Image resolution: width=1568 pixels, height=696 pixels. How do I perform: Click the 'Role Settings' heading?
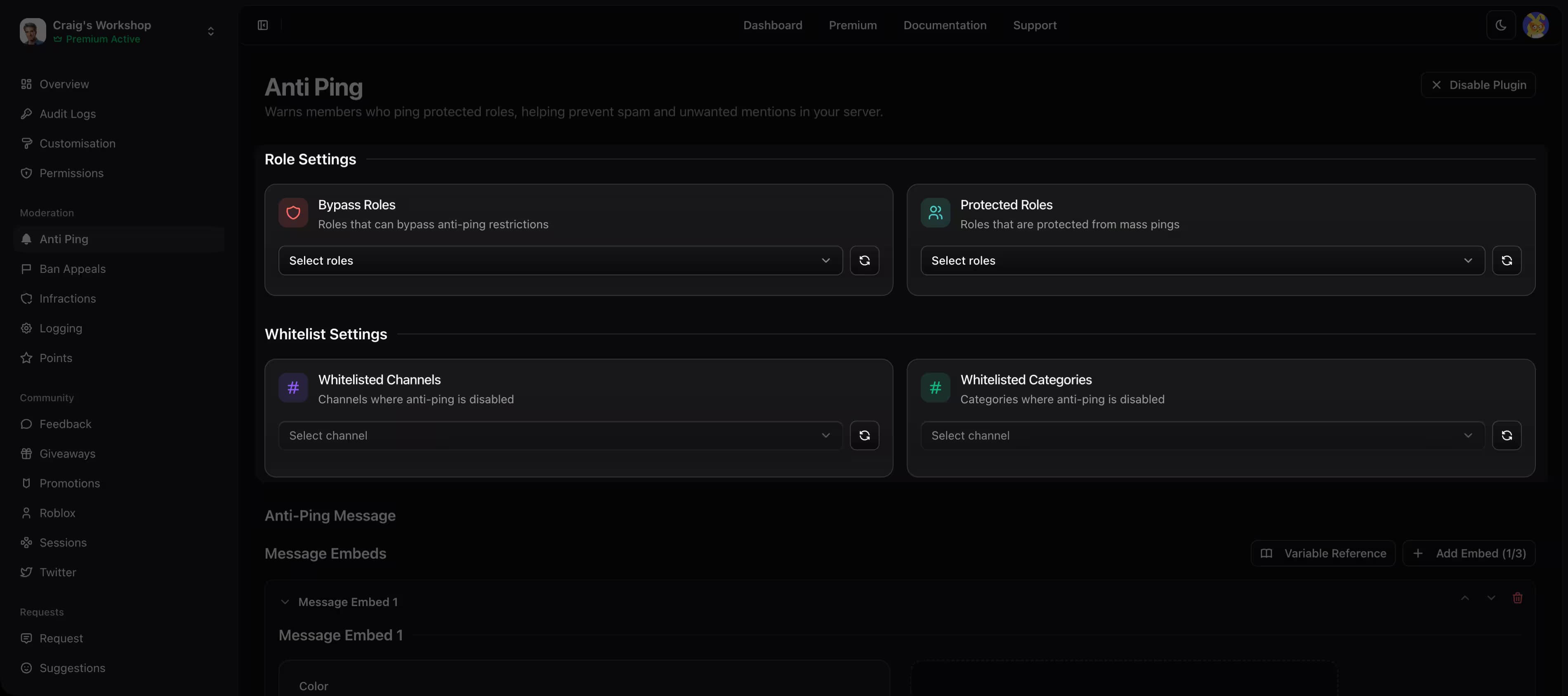click(311, 159)
